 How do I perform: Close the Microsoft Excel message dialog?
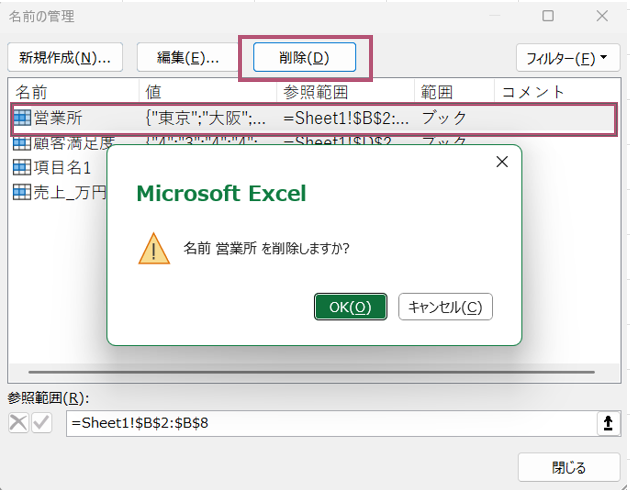point(502,162)
